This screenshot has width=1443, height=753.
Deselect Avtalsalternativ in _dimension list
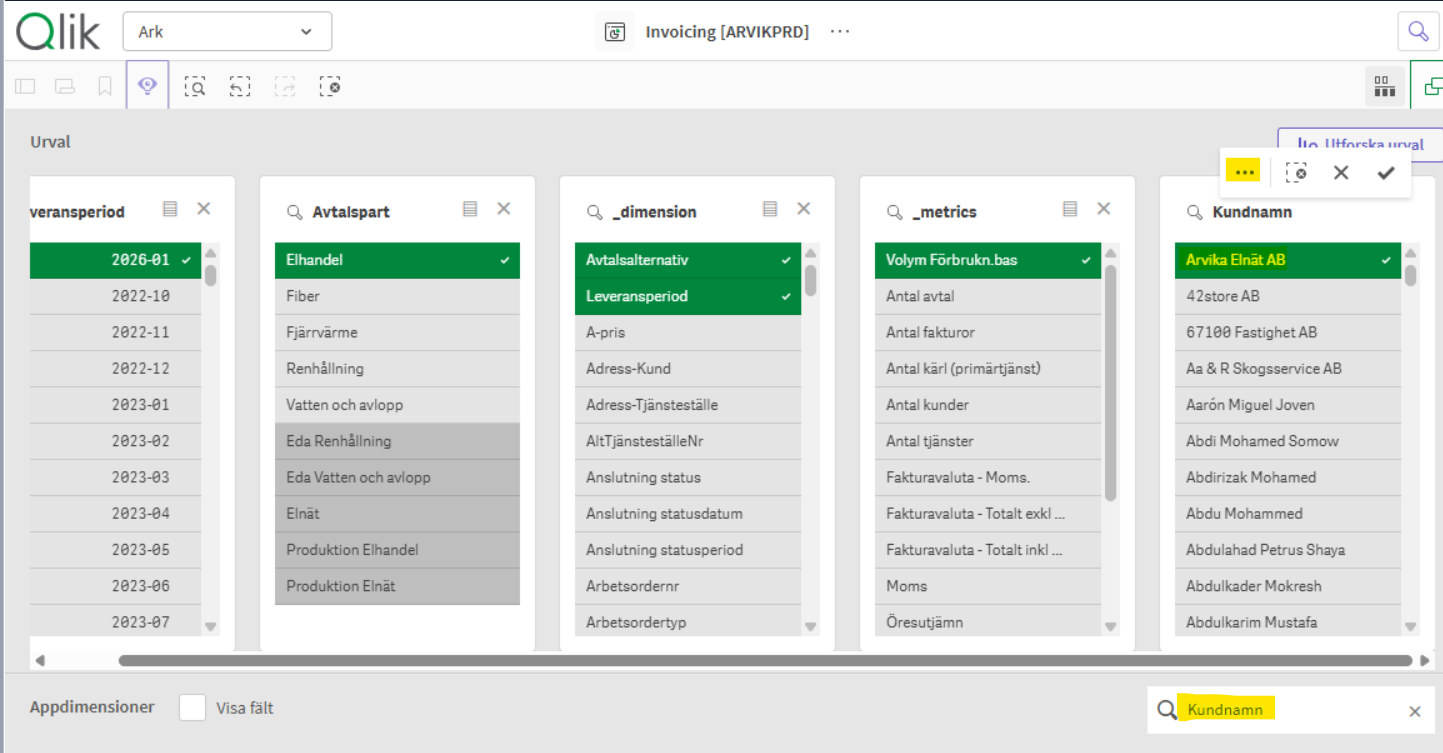(687, 260)
